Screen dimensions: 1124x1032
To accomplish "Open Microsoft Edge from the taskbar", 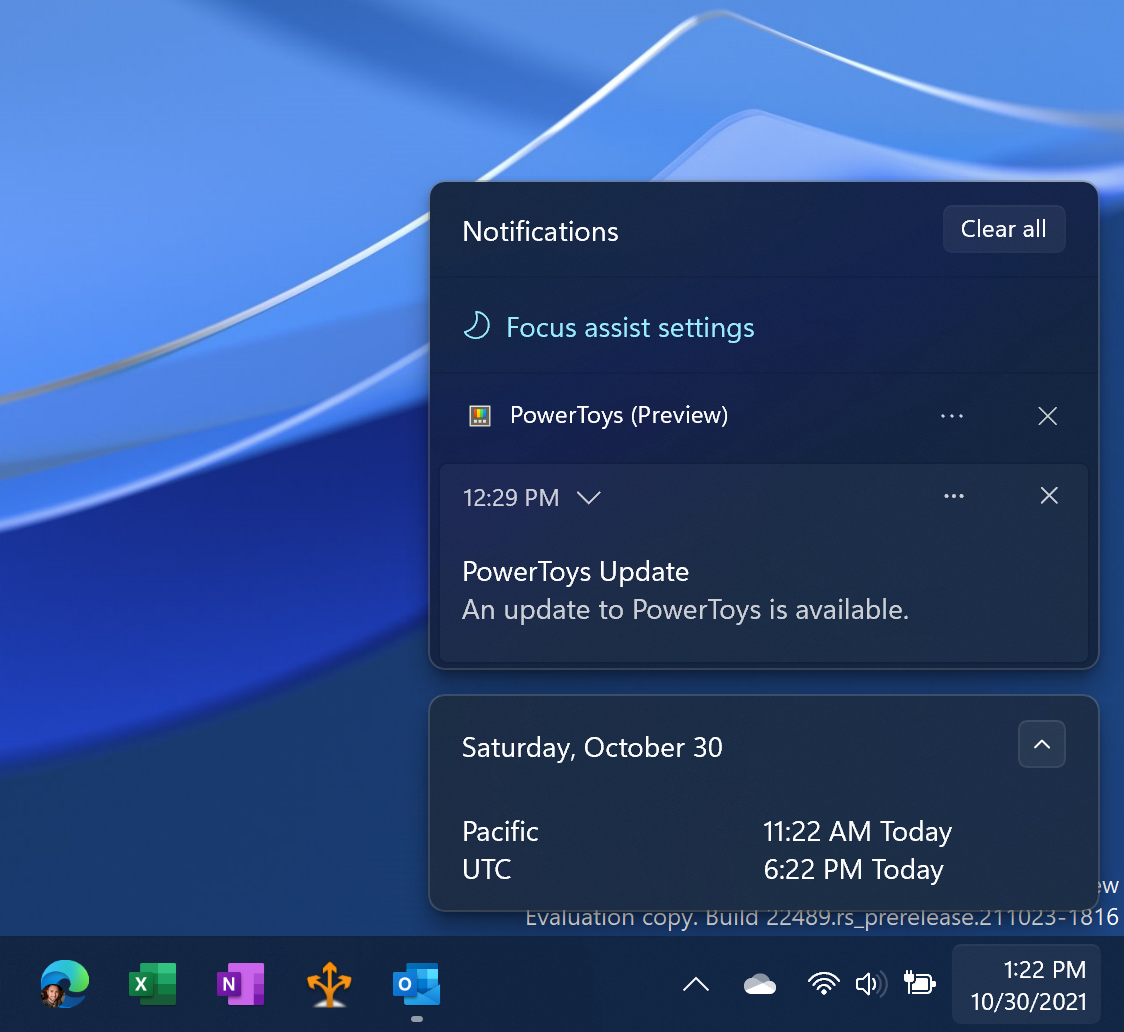I will (x=64, y=984).
